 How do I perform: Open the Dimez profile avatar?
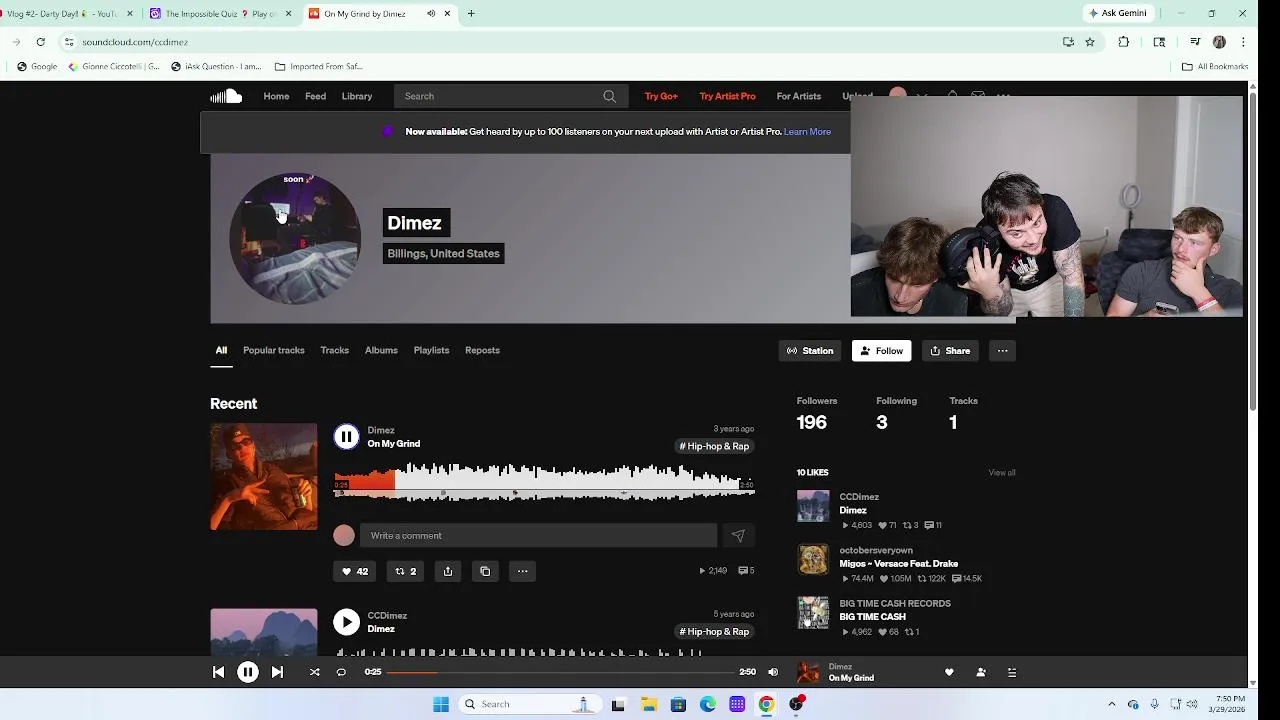pyautogui.click(x=295, y=238)
